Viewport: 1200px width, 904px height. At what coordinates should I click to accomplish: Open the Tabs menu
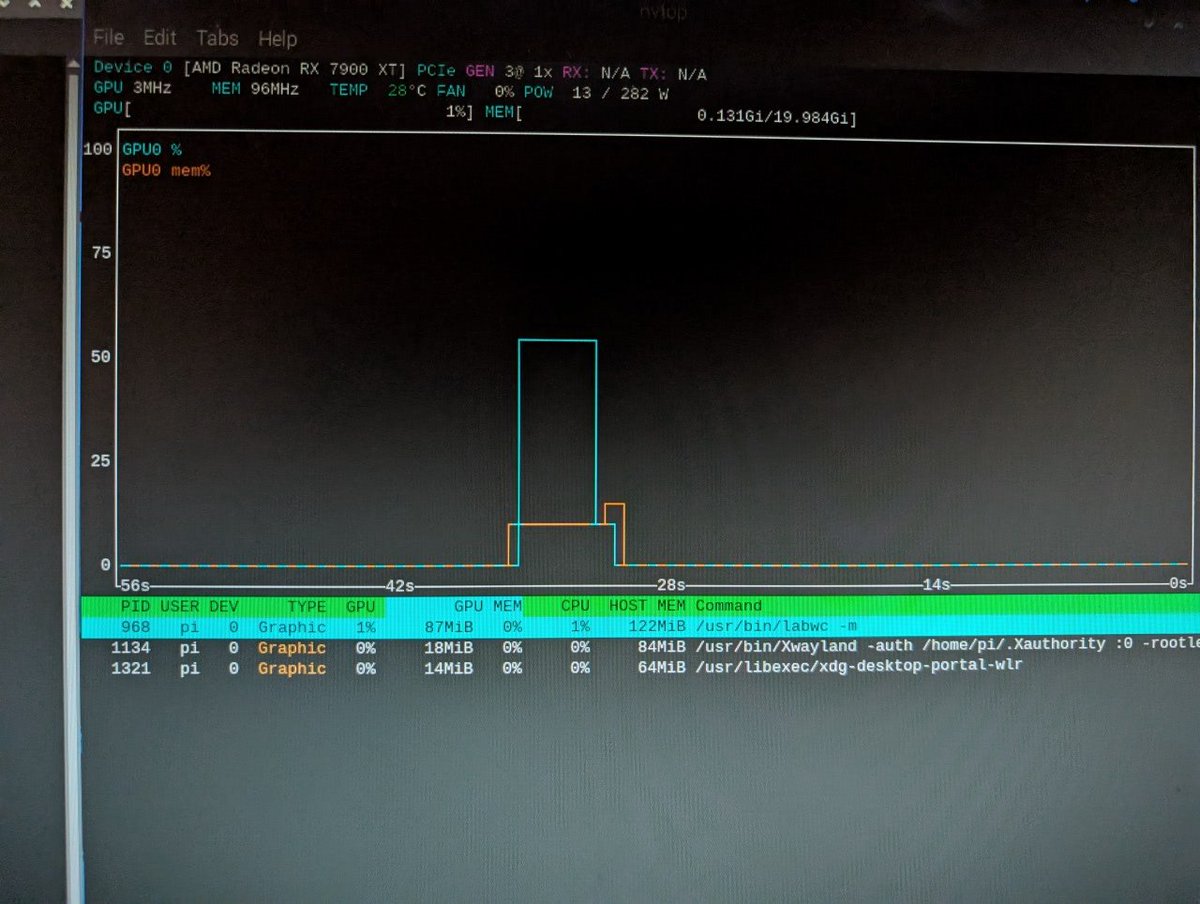[217, 38]
